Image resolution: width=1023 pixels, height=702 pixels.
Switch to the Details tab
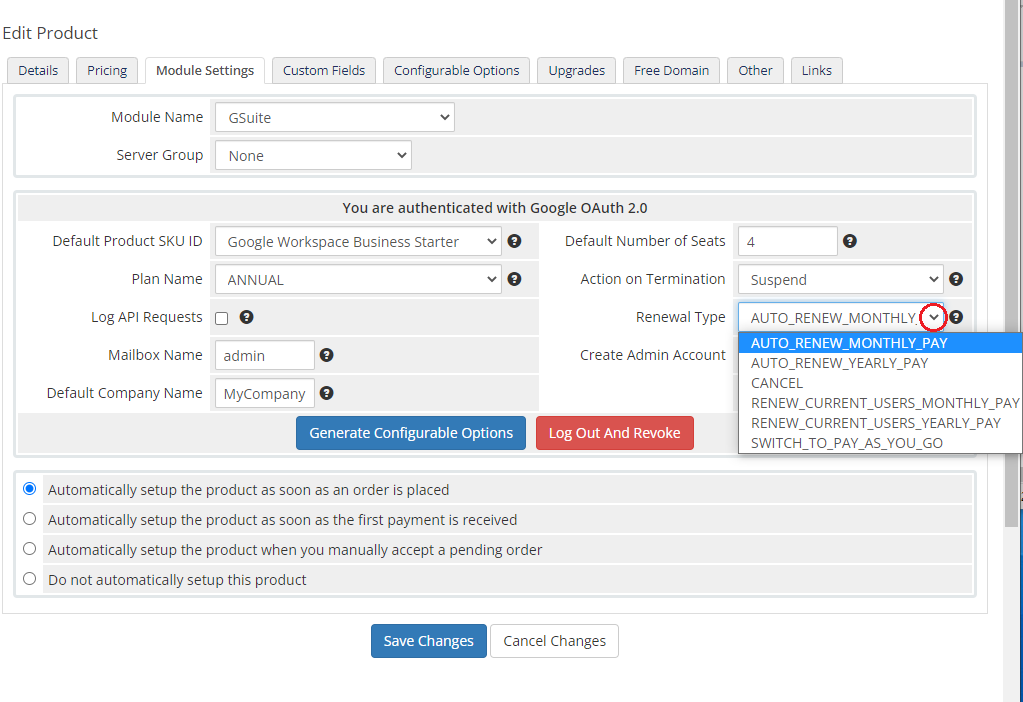coord(38,70)
